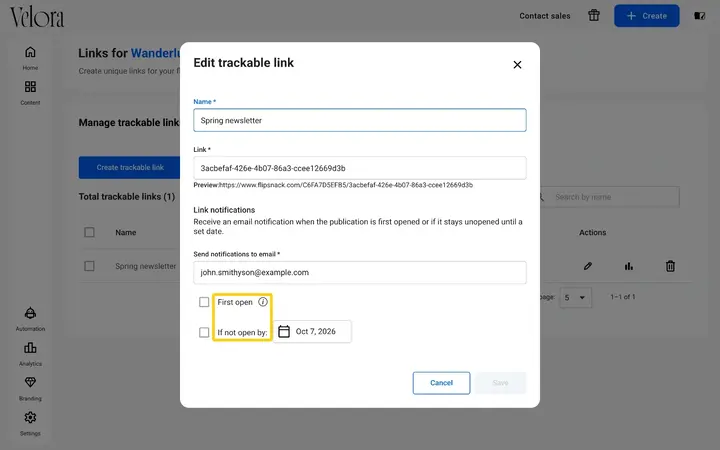Click the Link notifications heading
The width and height of the screenshot is (720, 450).
pyautogui.click(x=224, y=210)
